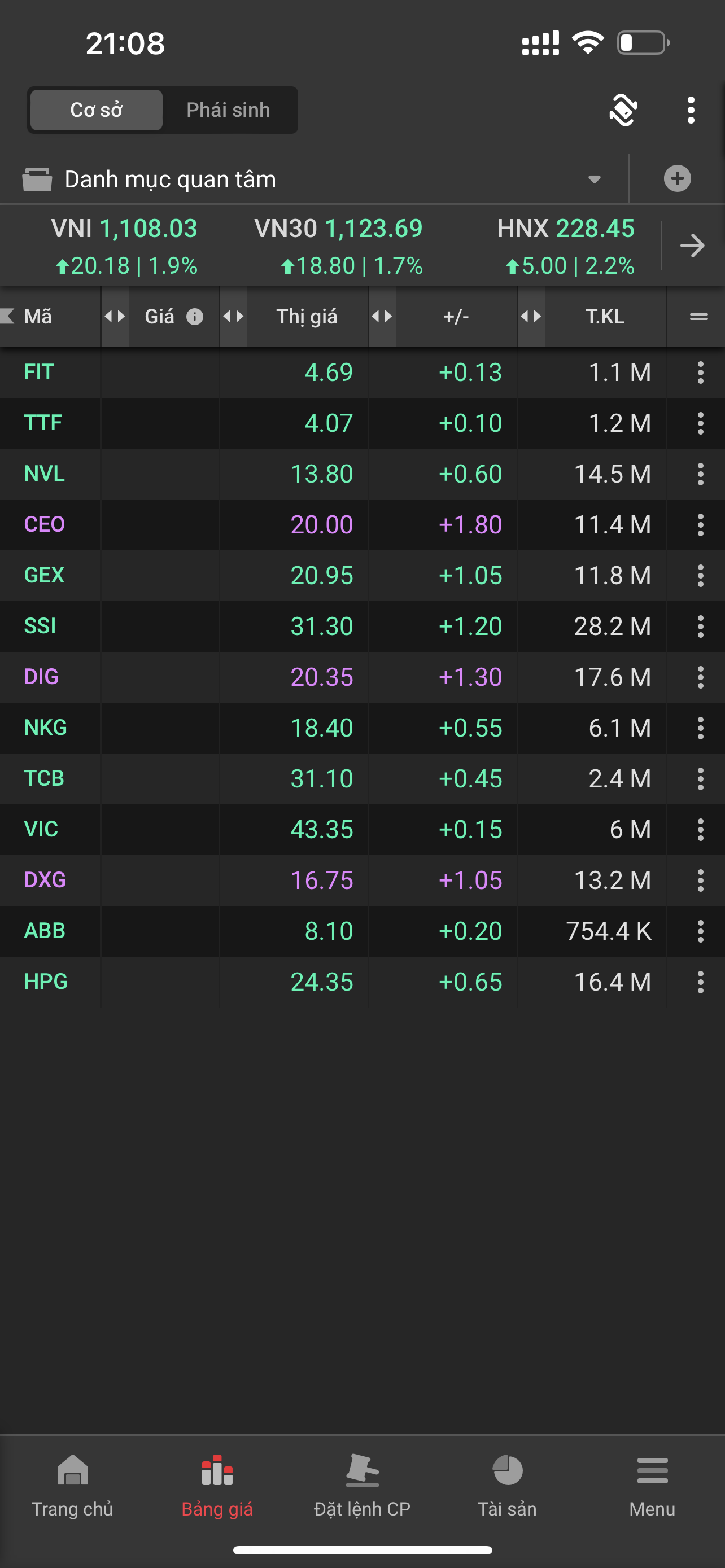This screenshot has width=725, height=1568.
Task: Open the top-right three-dot menu
Action: [691, 110]
